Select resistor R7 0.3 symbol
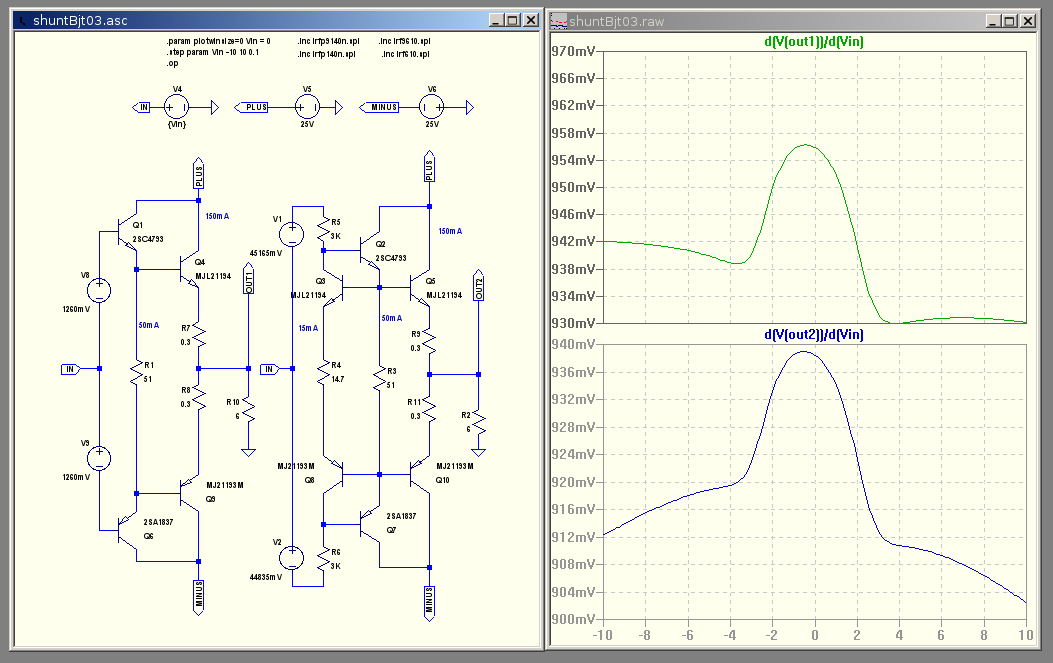Image resolution: width=1053 pixels, height=663 pixels. point(199,335)
